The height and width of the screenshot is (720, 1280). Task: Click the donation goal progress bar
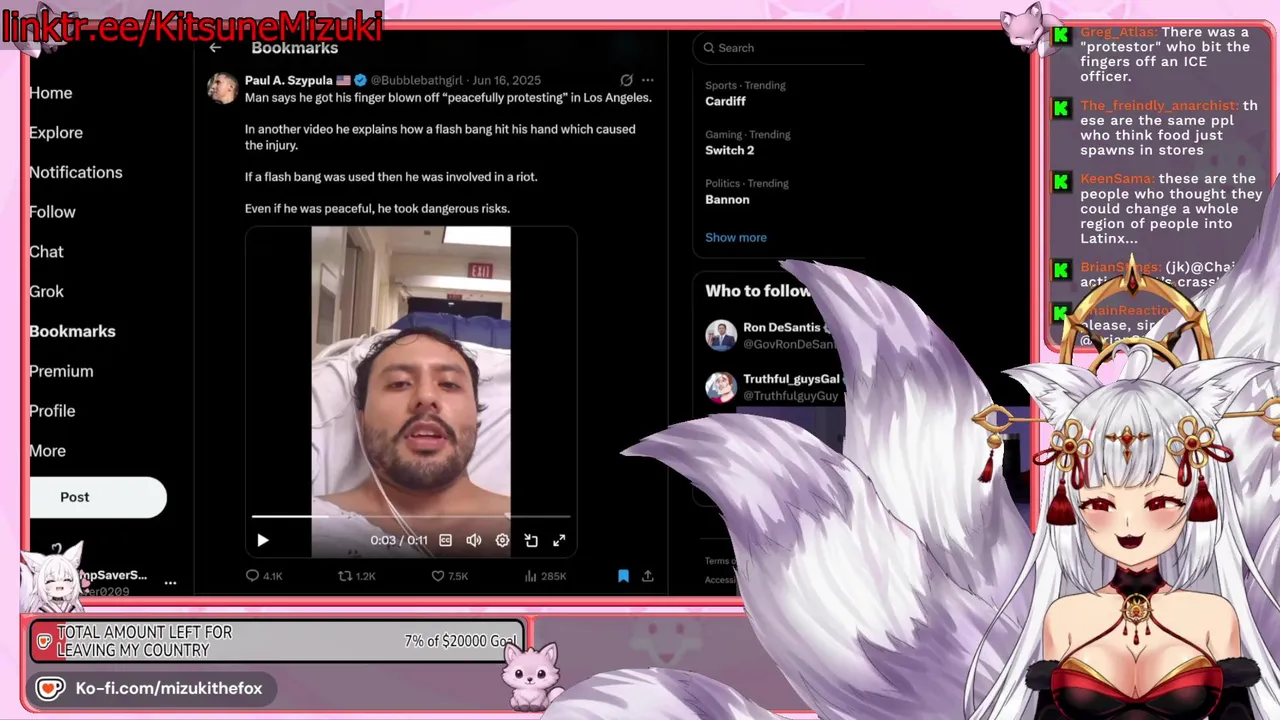[278, 641]
